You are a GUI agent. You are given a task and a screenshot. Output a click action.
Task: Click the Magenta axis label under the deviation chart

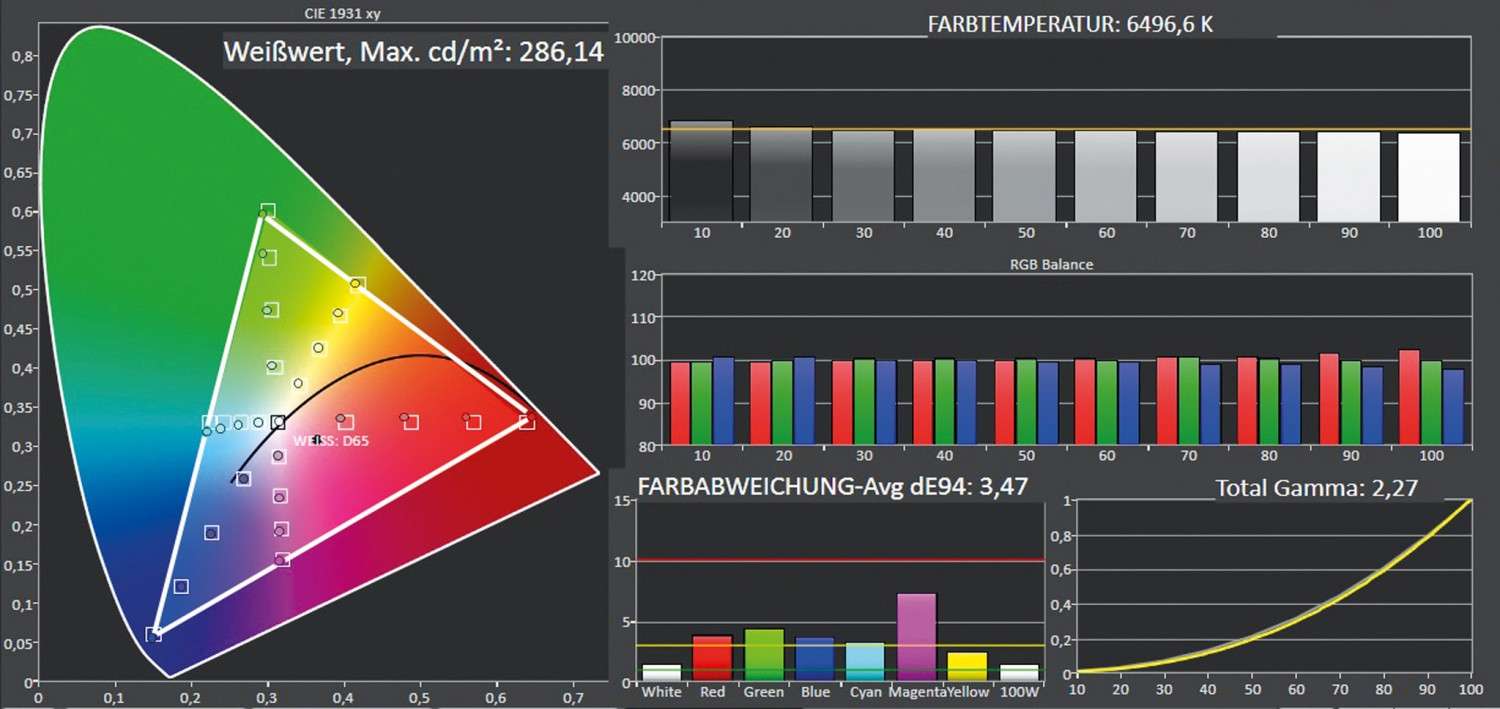(x=917, y=693)
